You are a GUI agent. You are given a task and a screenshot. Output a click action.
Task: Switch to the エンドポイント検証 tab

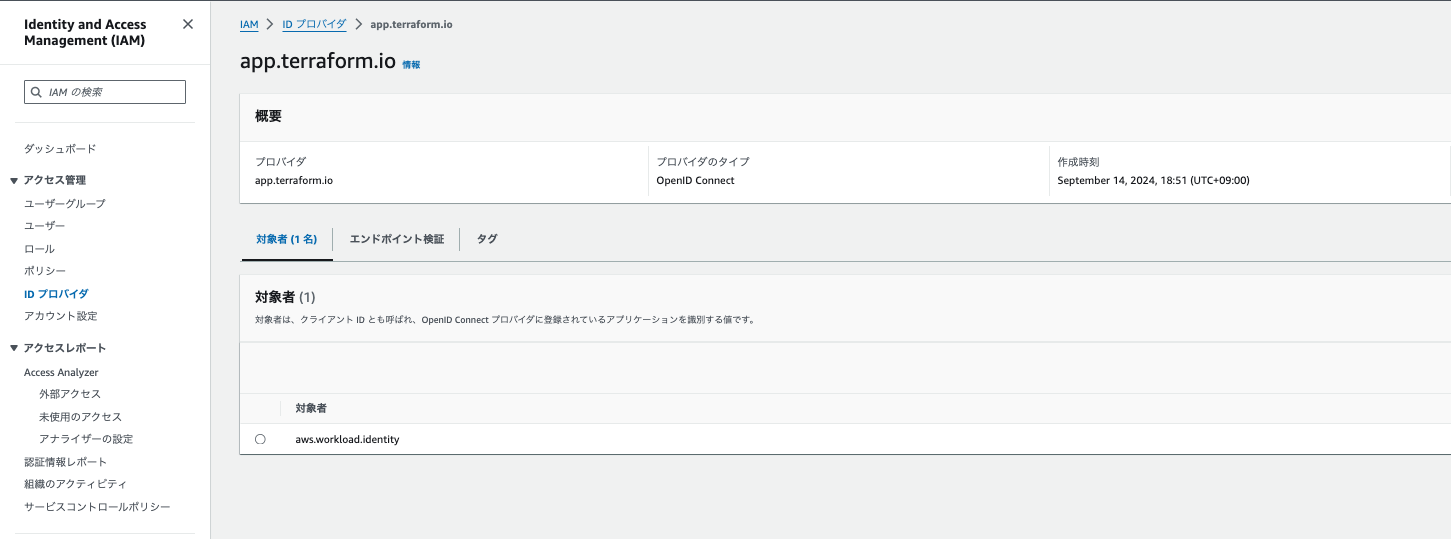tap(396, 239)
